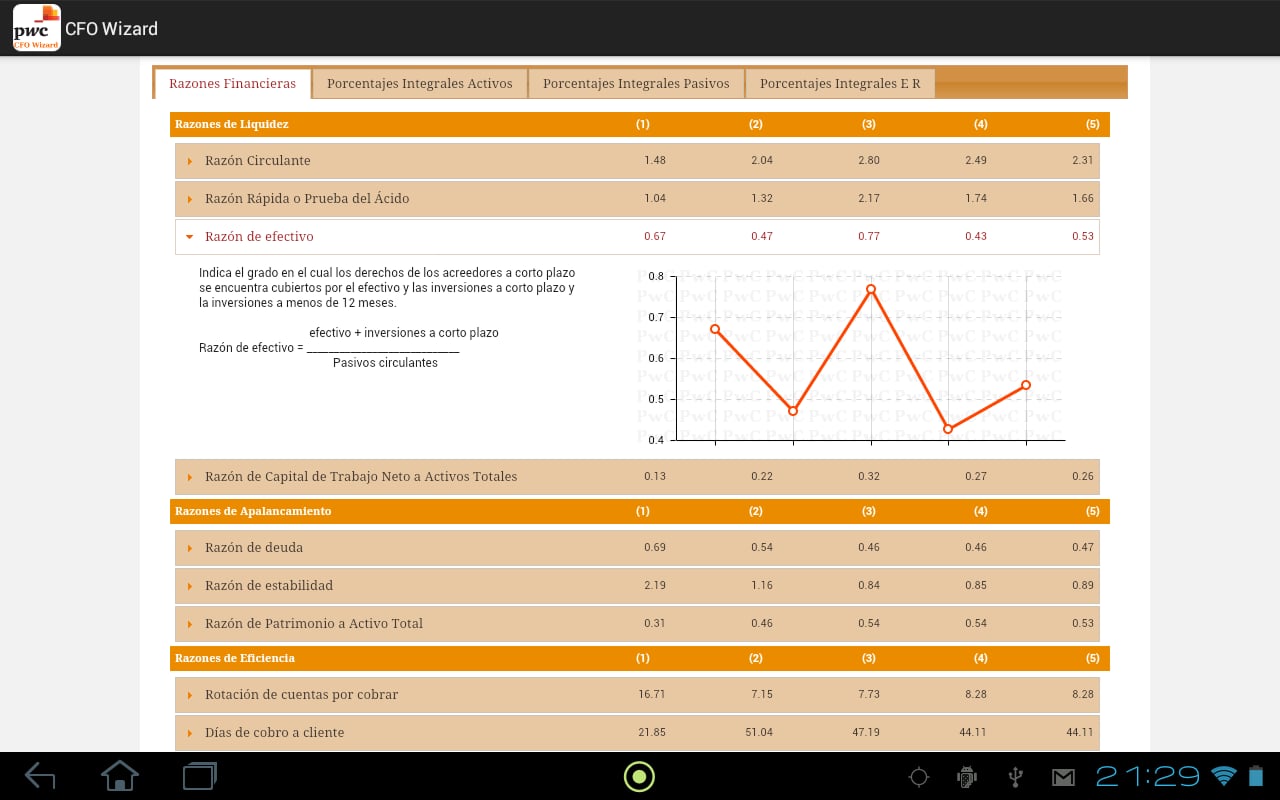This screenshot has width=1280, height=800.
Task: Open the Porcentajes Integrales Pasivos tab
Action: tap(636, 83)
